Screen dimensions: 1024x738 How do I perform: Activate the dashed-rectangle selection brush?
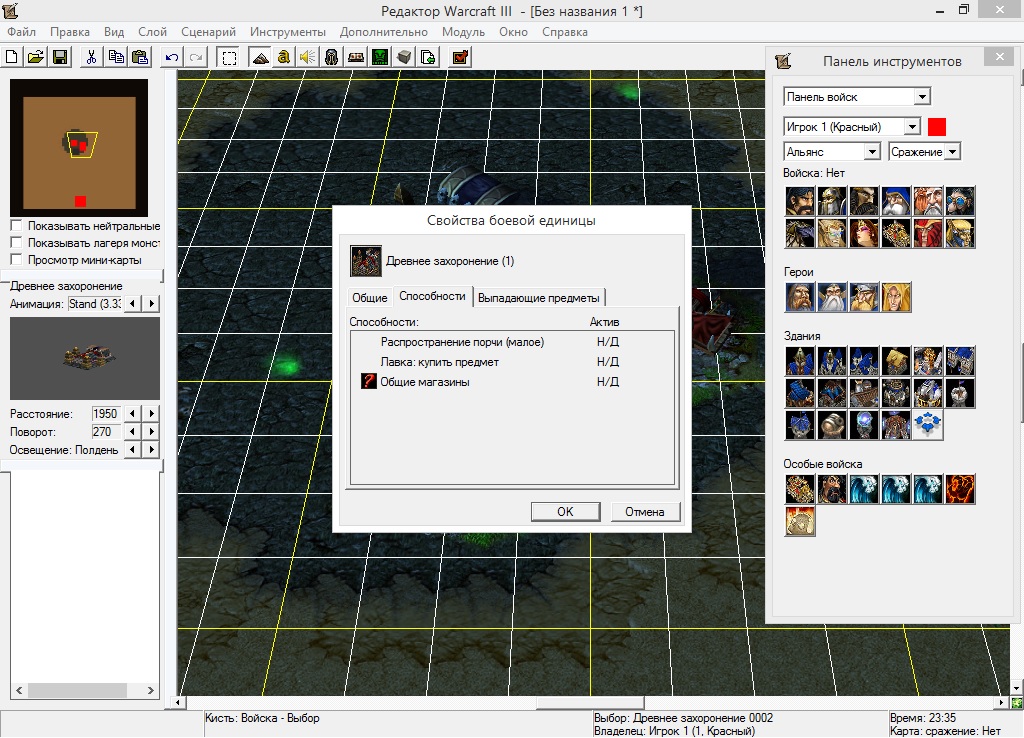click(229, 57)
